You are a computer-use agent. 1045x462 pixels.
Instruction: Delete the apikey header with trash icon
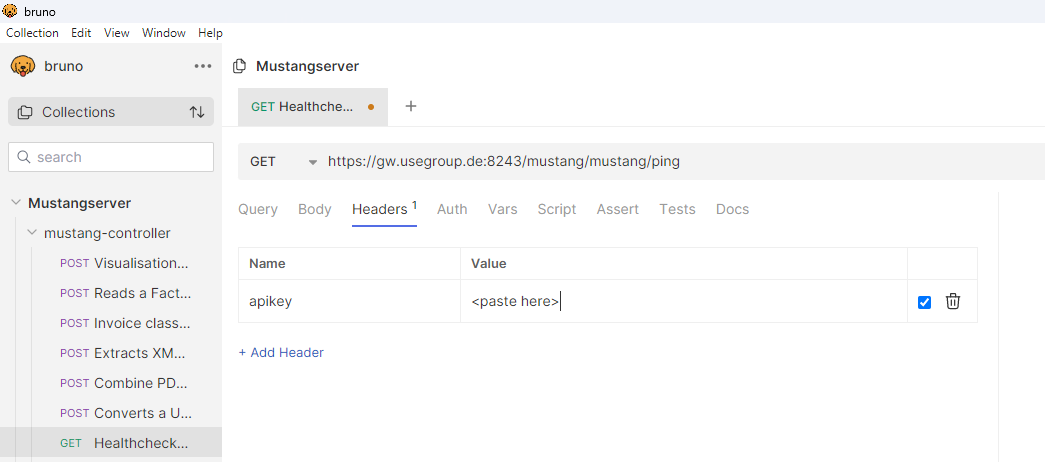tap(953, 301)
